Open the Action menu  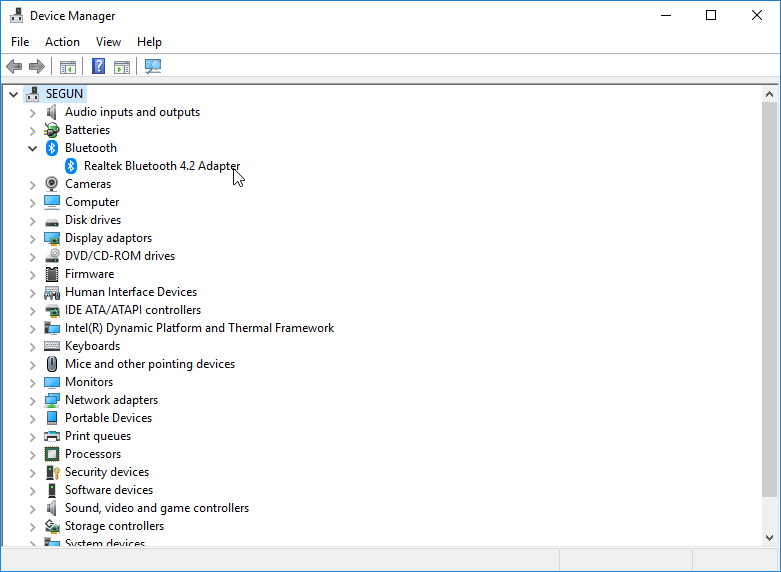coord(62,42)
